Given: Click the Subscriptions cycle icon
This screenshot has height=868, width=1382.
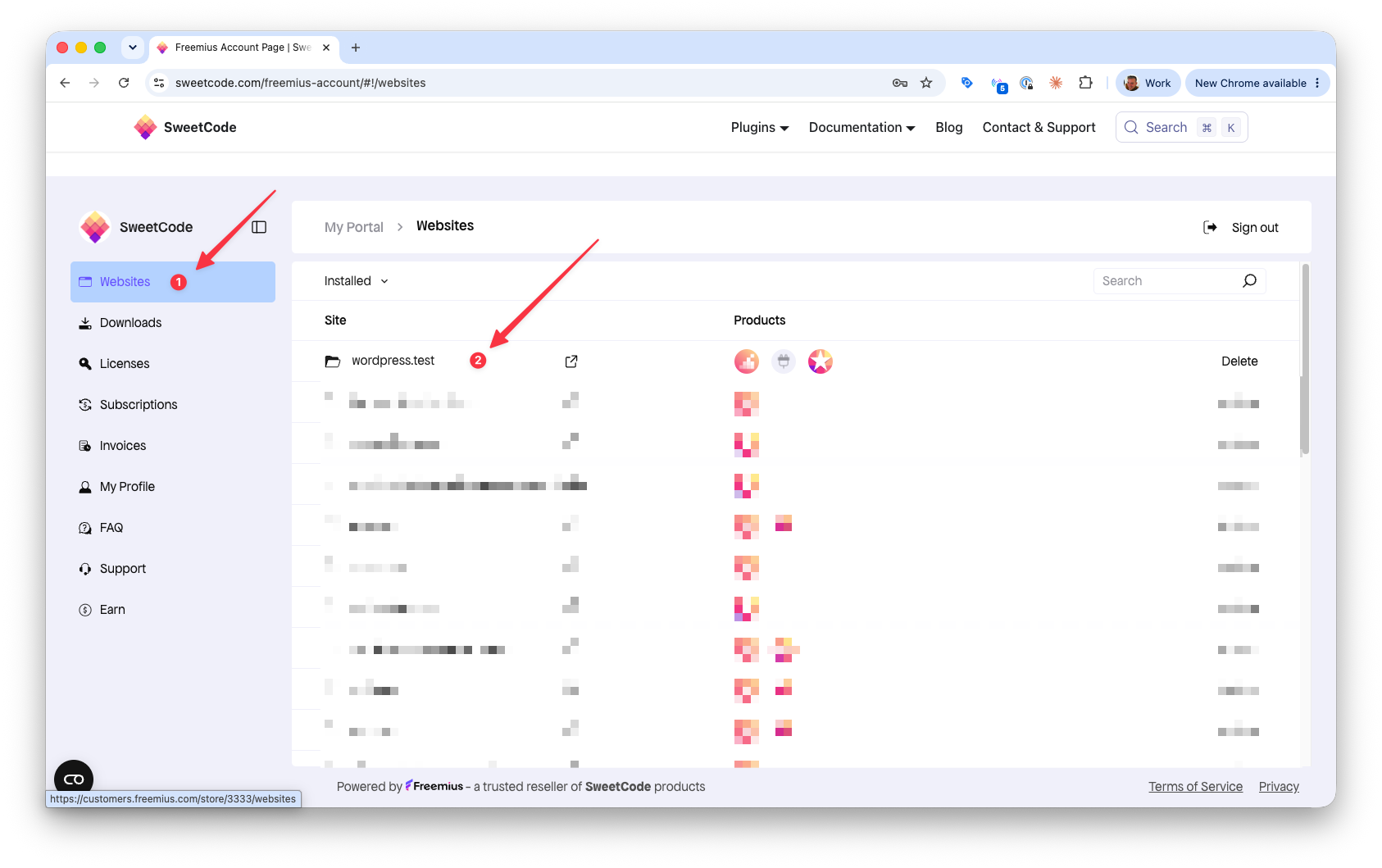Looking at the screenshot, I should click(x=85, y=405).
